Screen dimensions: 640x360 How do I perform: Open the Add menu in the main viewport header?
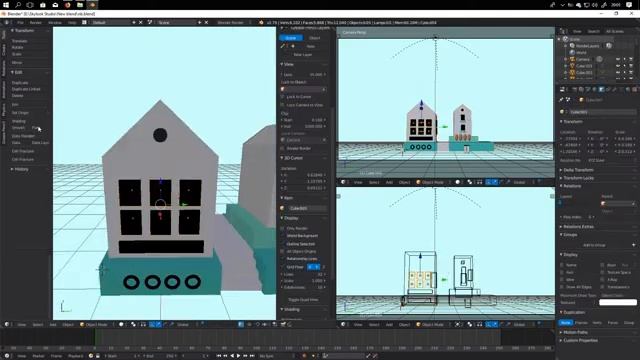[x=53, y=324]
